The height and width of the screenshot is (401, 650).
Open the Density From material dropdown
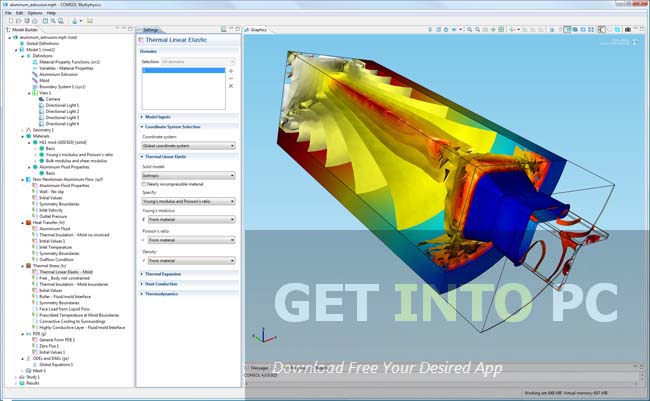pos(192,261)
